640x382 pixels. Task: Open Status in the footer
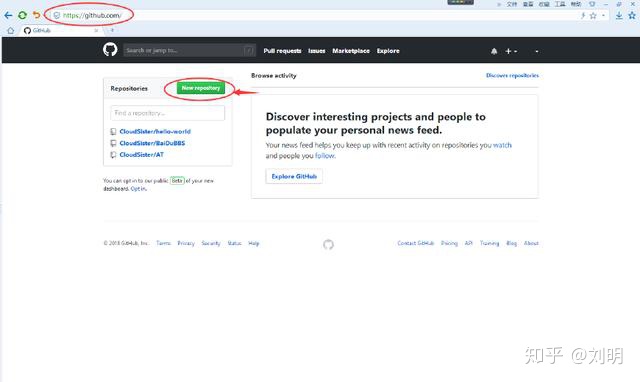tap(234, 243)
